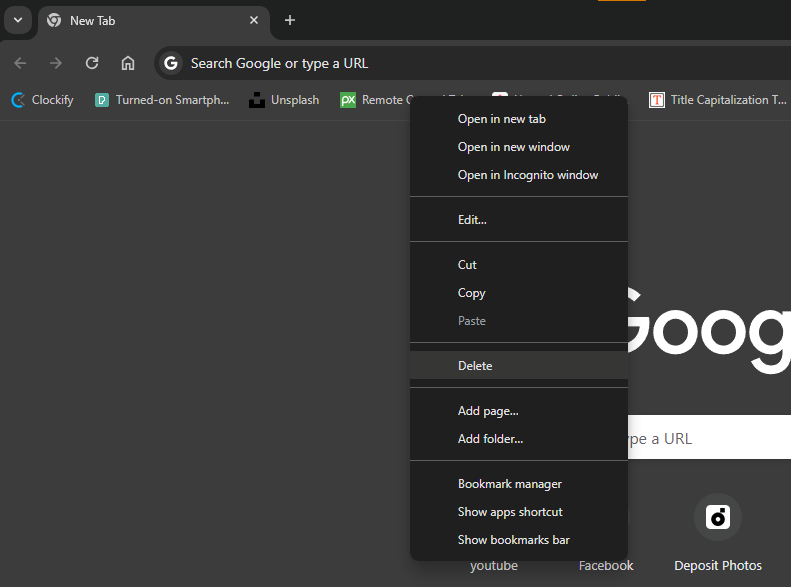791x587 pixels.
Task: Select Copy from context menu
Action: (519, 293)
